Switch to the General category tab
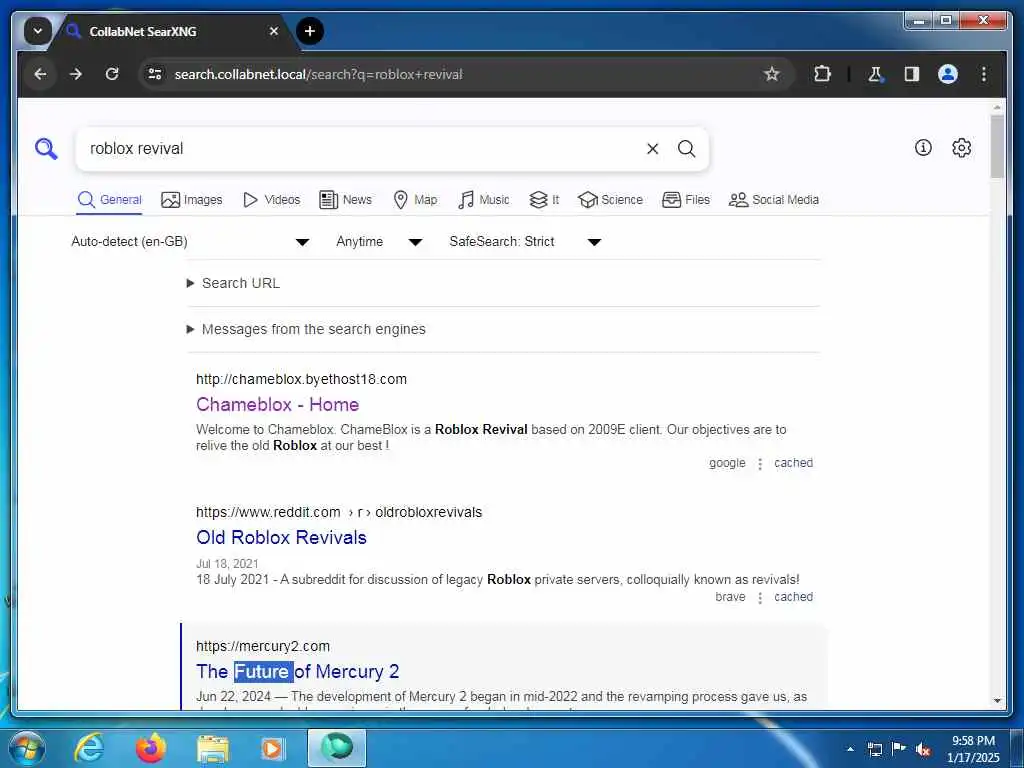This screenshot has width=1024, height=768. [x=110, y=200]
